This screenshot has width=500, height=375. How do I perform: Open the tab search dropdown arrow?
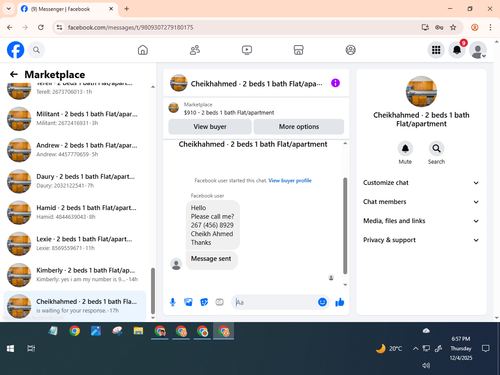9,9
